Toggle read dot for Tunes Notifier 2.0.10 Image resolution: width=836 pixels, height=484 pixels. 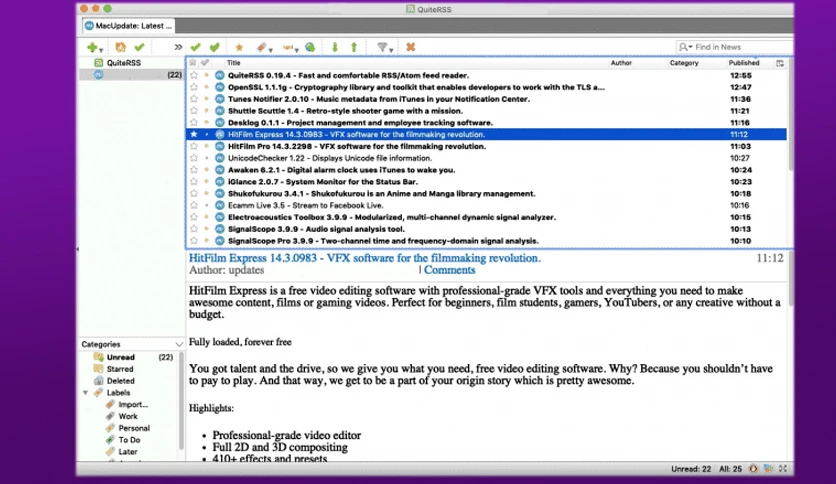pos(207,99)
